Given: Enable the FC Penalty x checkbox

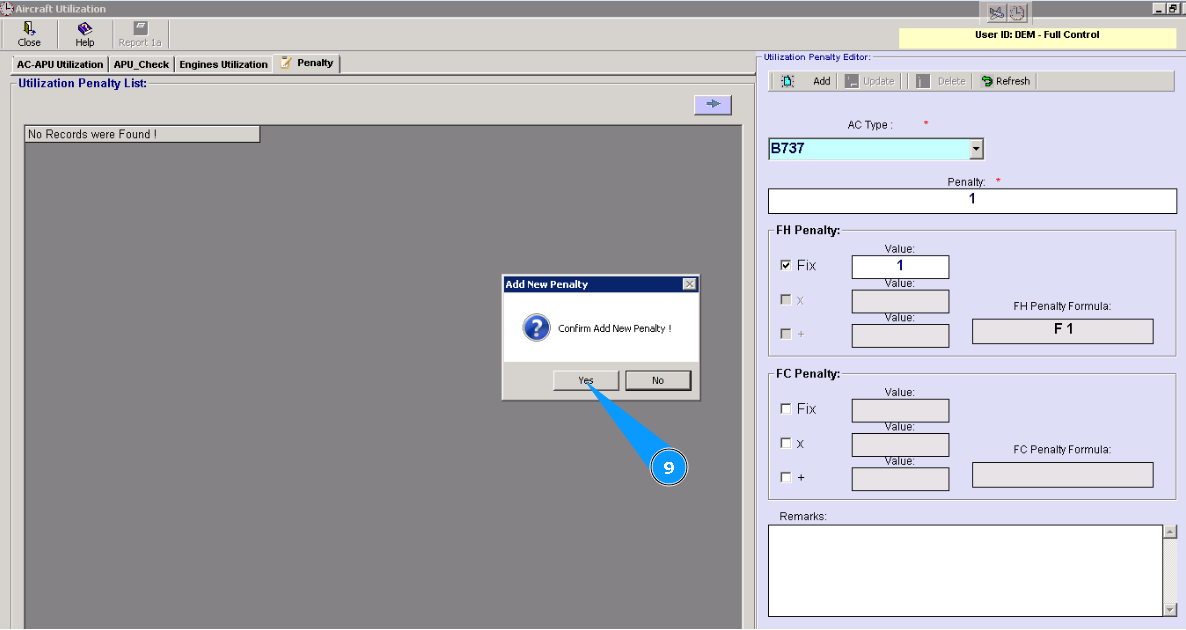Looking at the screenshot, I should tap(785, 443).
